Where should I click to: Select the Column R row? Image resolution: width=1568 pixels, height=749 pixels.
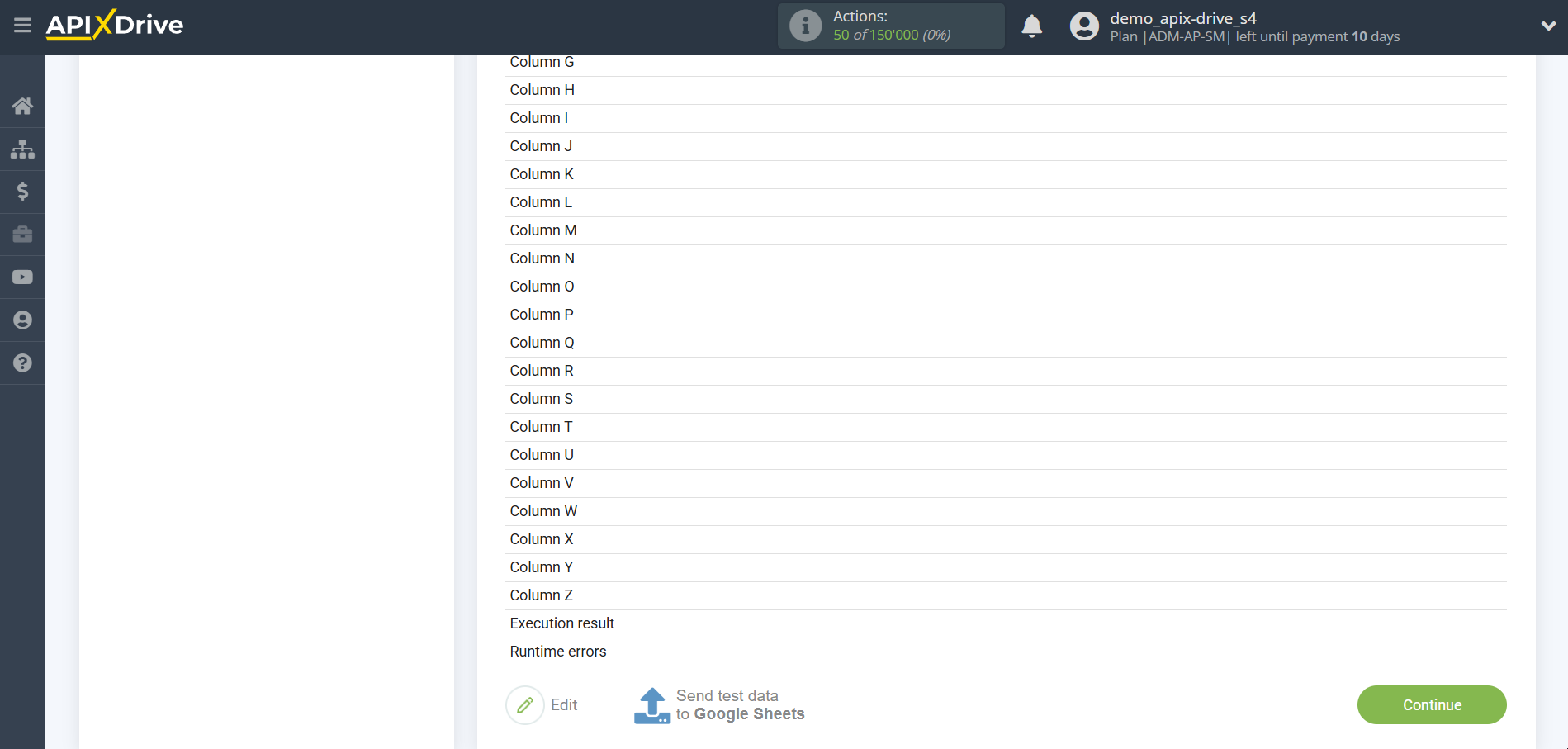click(1006, 371)
